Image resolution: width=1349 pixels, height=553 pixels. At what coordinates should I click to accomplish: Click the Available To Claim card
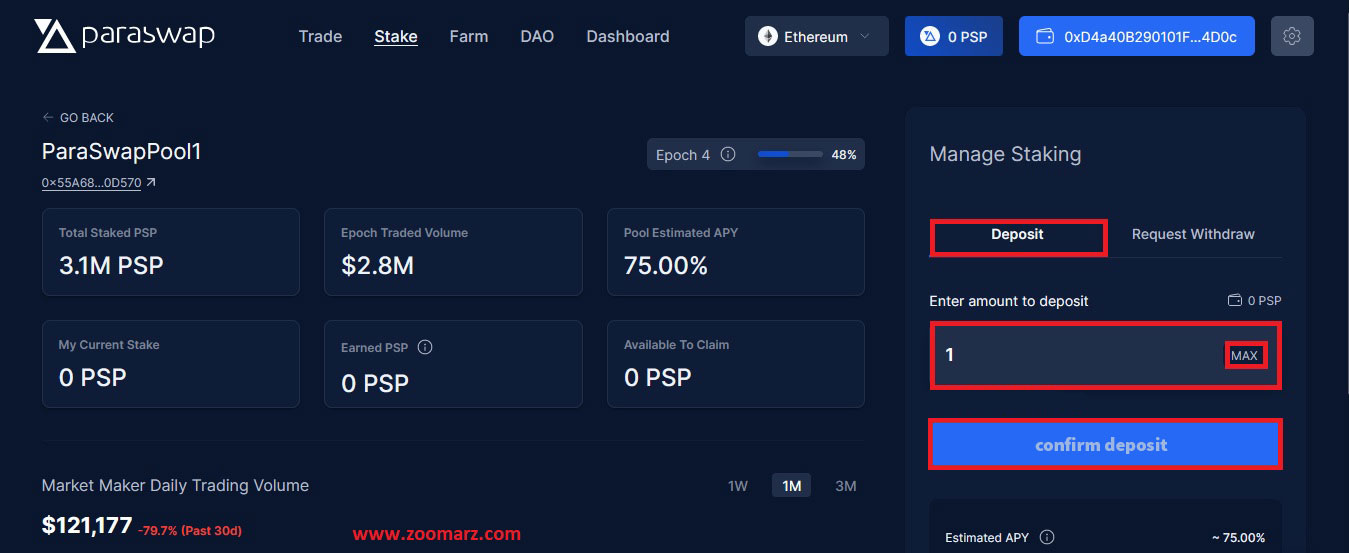pos(736,364)
